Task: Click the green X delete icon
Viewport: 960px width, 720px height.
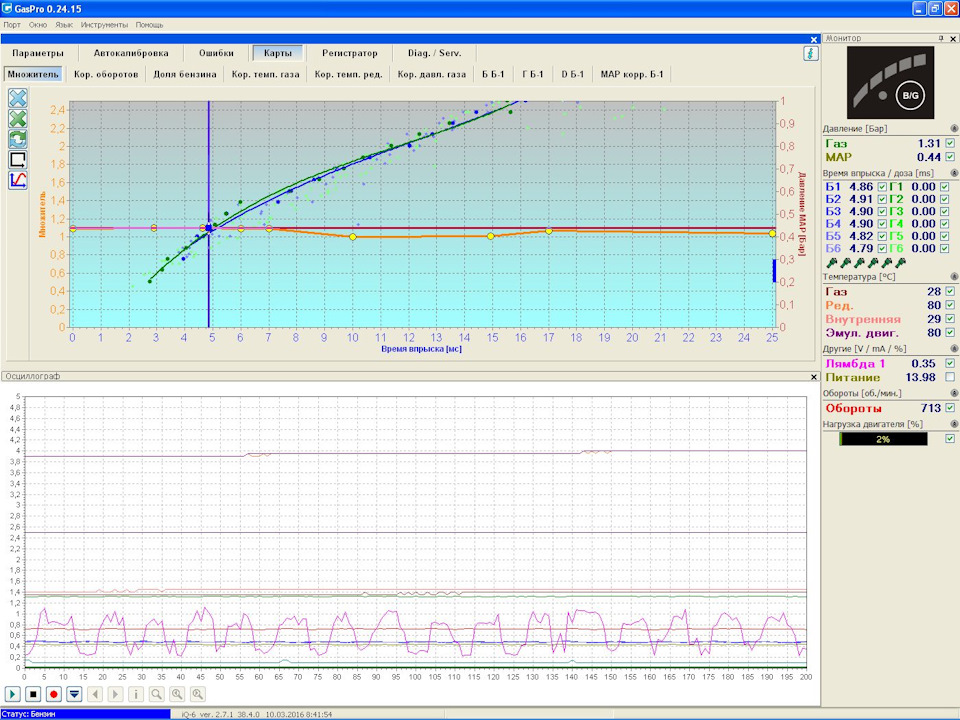Action: tap(18, 119)
